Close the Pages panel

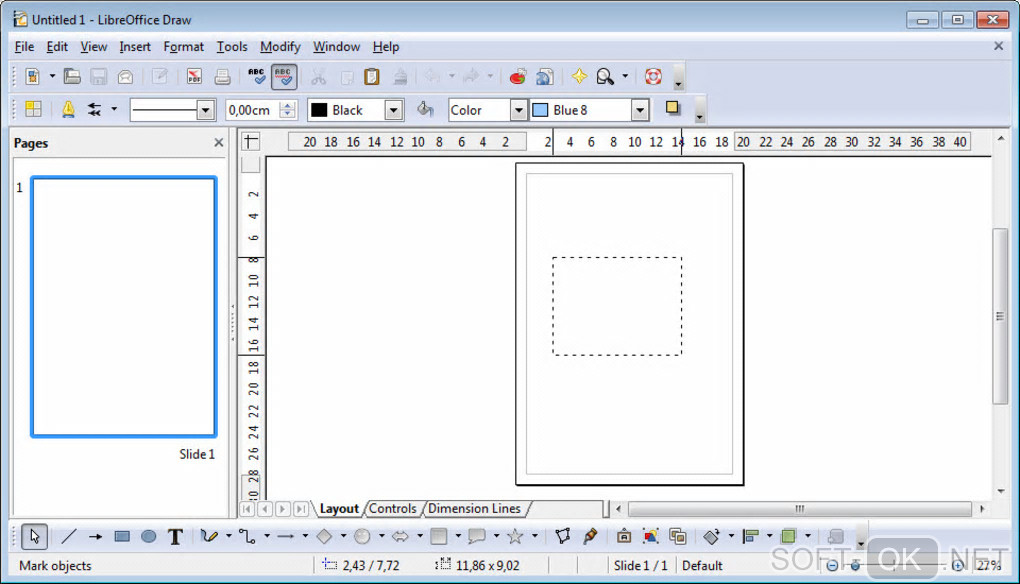pyautogui.click(x=219, y=142)
